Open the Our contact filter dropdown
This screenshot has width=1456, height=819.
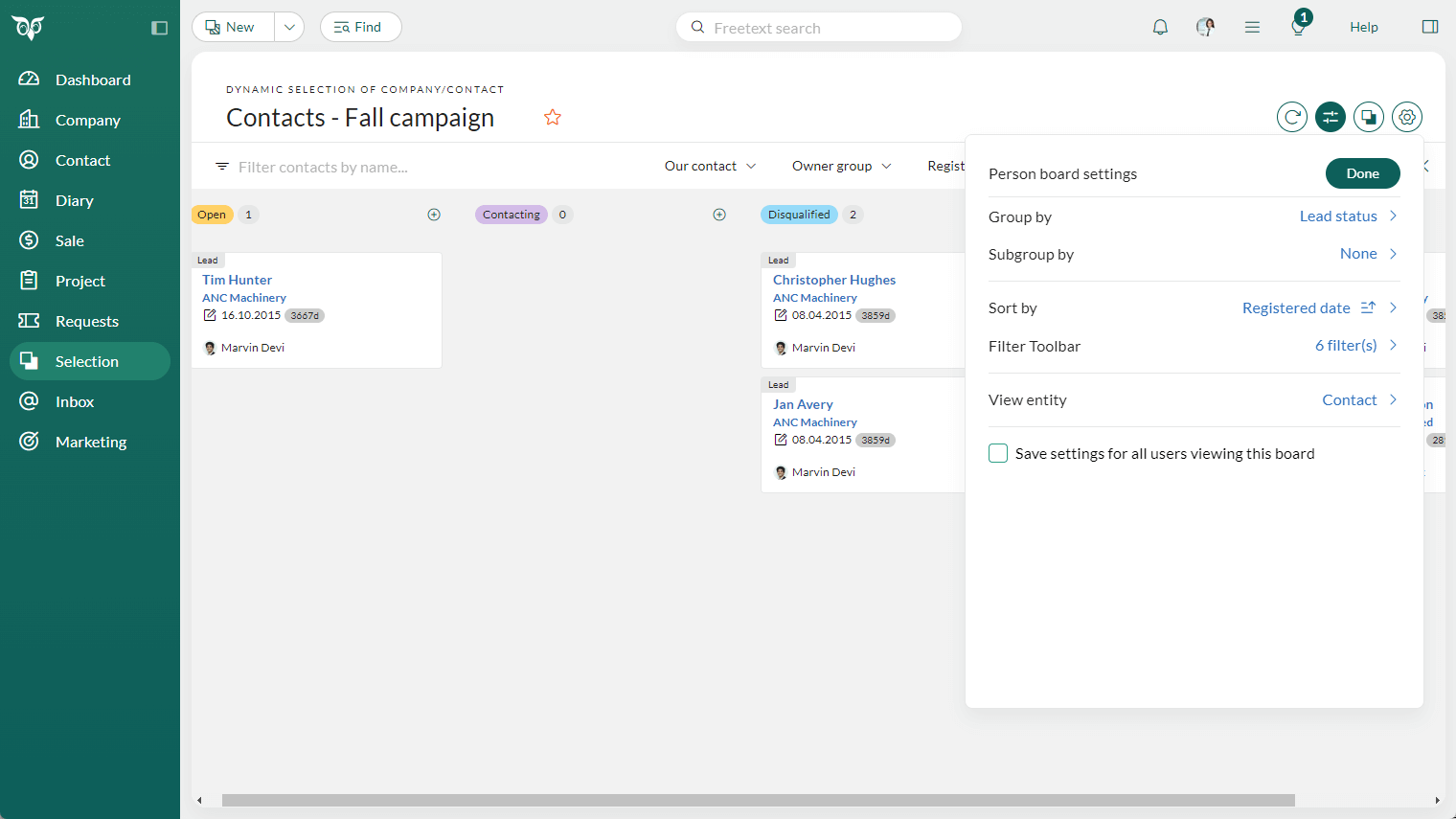(x=710, y=166)
